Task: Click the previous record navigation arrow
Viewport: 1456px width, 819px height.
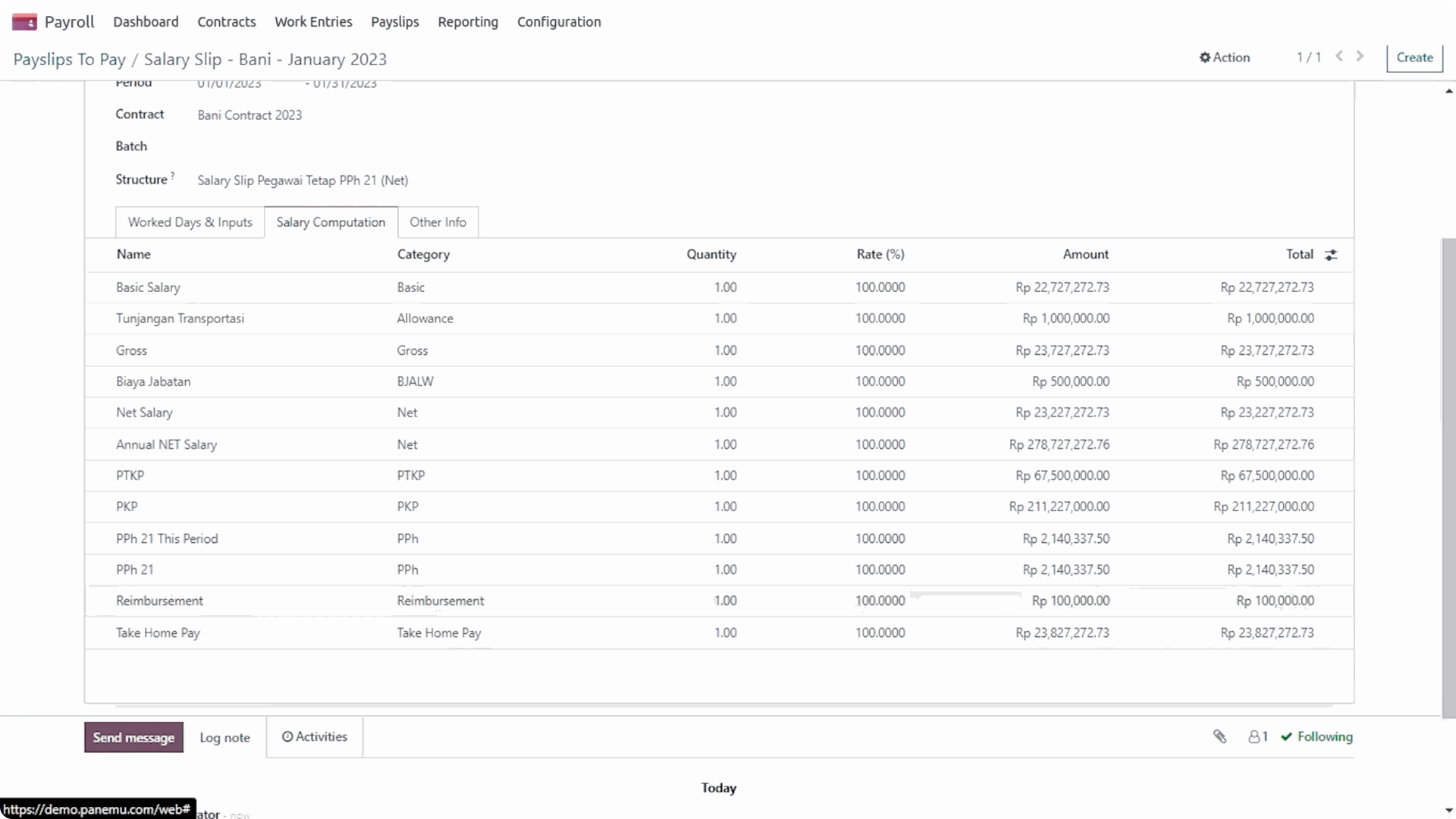Action: pyautogui.click(x=1339, y=56)
